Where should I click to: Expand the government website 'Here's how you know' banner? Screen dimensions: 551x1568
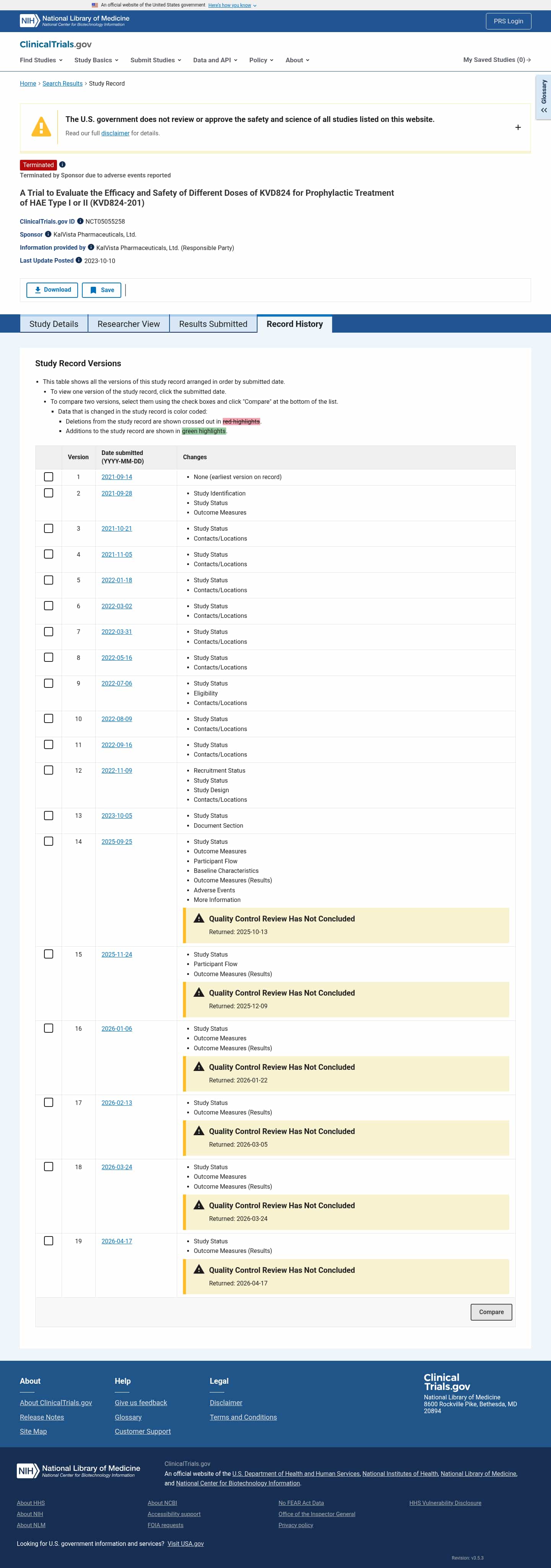pyautogui.click(x=232, y=5)
